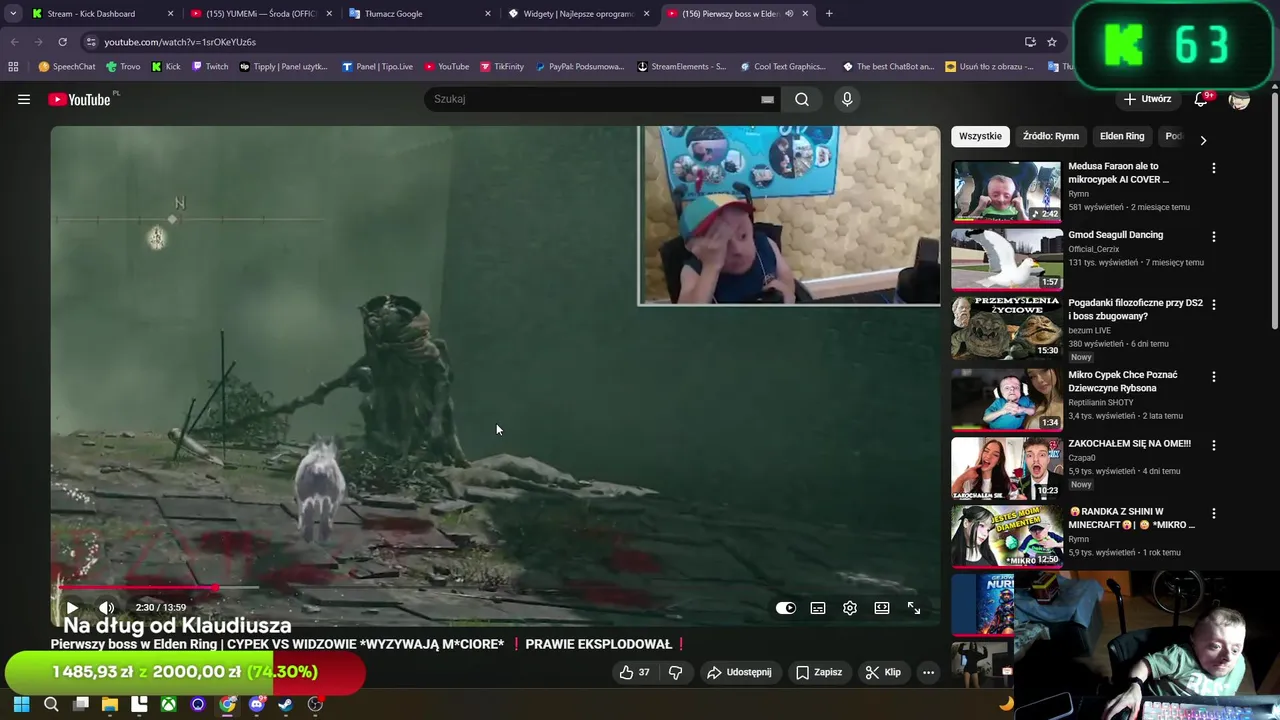Seek on the red video progress bar
The width and height of the screenshot is (1280, 720).
[495, 588]
